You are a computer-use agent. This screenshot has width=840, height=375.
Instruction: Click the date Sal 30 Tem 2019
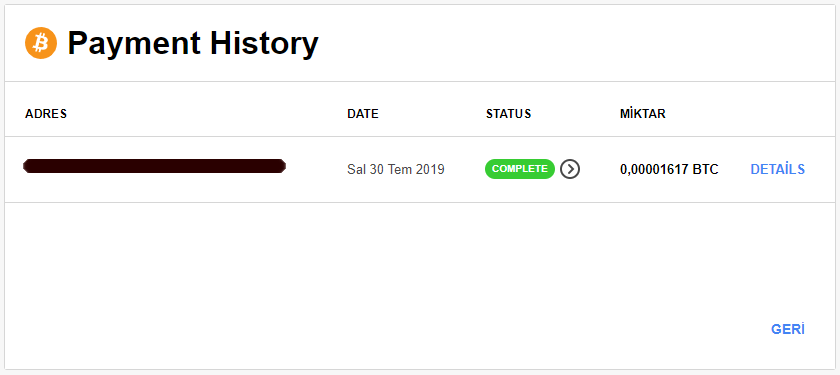396,170
